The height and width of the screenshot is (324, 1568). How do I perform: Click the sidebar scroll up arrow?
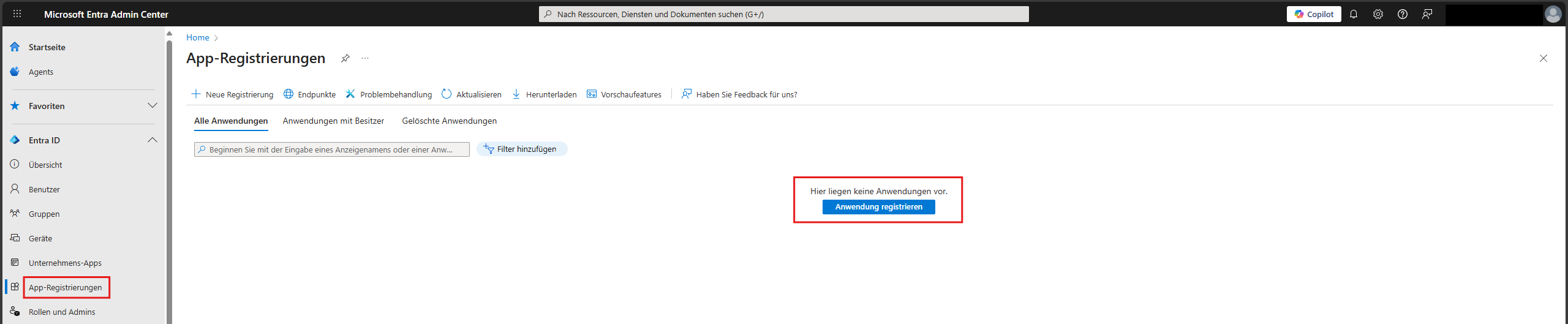tap(169, 34)
